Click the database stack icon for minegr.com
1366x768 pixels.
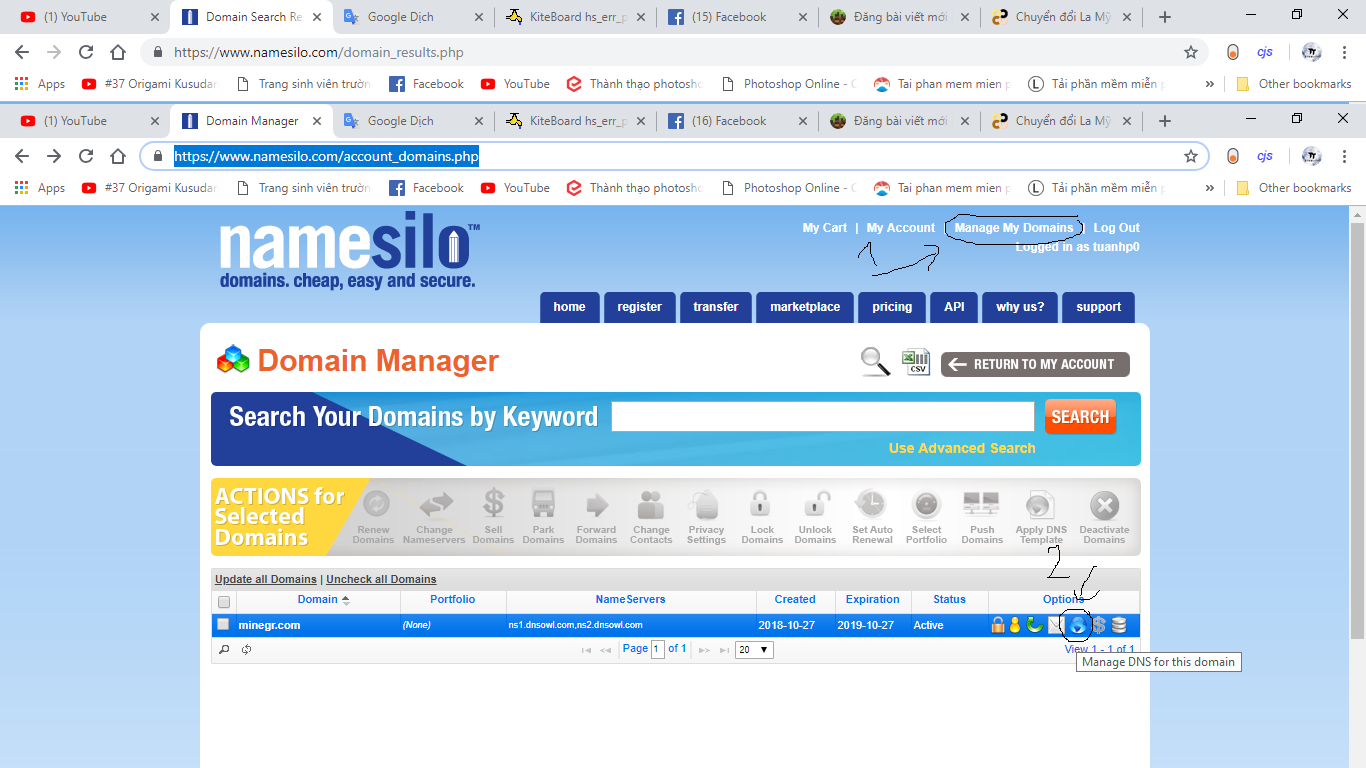1119,625
